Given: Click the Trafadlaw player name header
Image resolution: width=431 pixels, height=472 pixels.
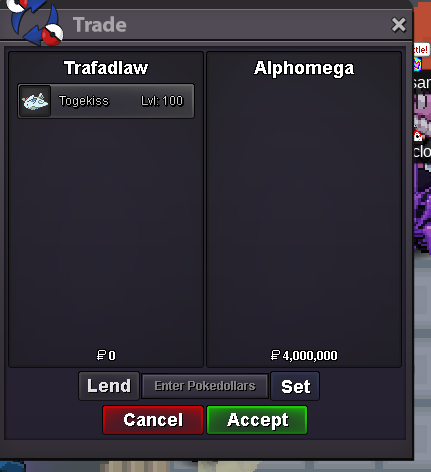Looking at the screenshot, I should (x=106, y=68).
